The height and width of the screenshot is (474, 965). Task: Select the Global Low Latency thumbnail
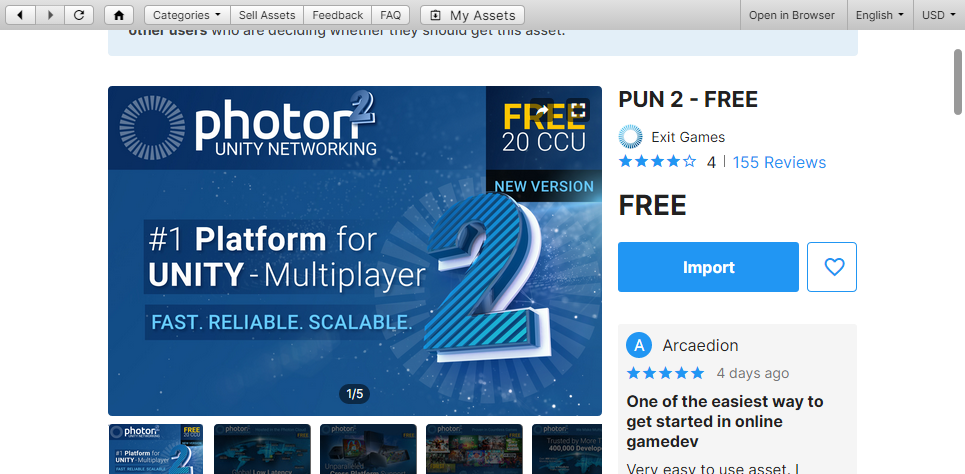(x=262, y=449)
